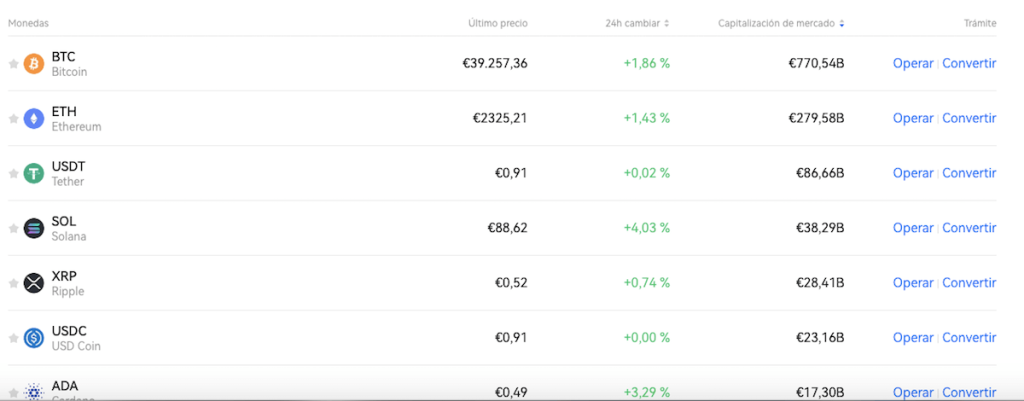Click the Último precio column header
Screen dimensions: 1024x401
click(497, 23)
